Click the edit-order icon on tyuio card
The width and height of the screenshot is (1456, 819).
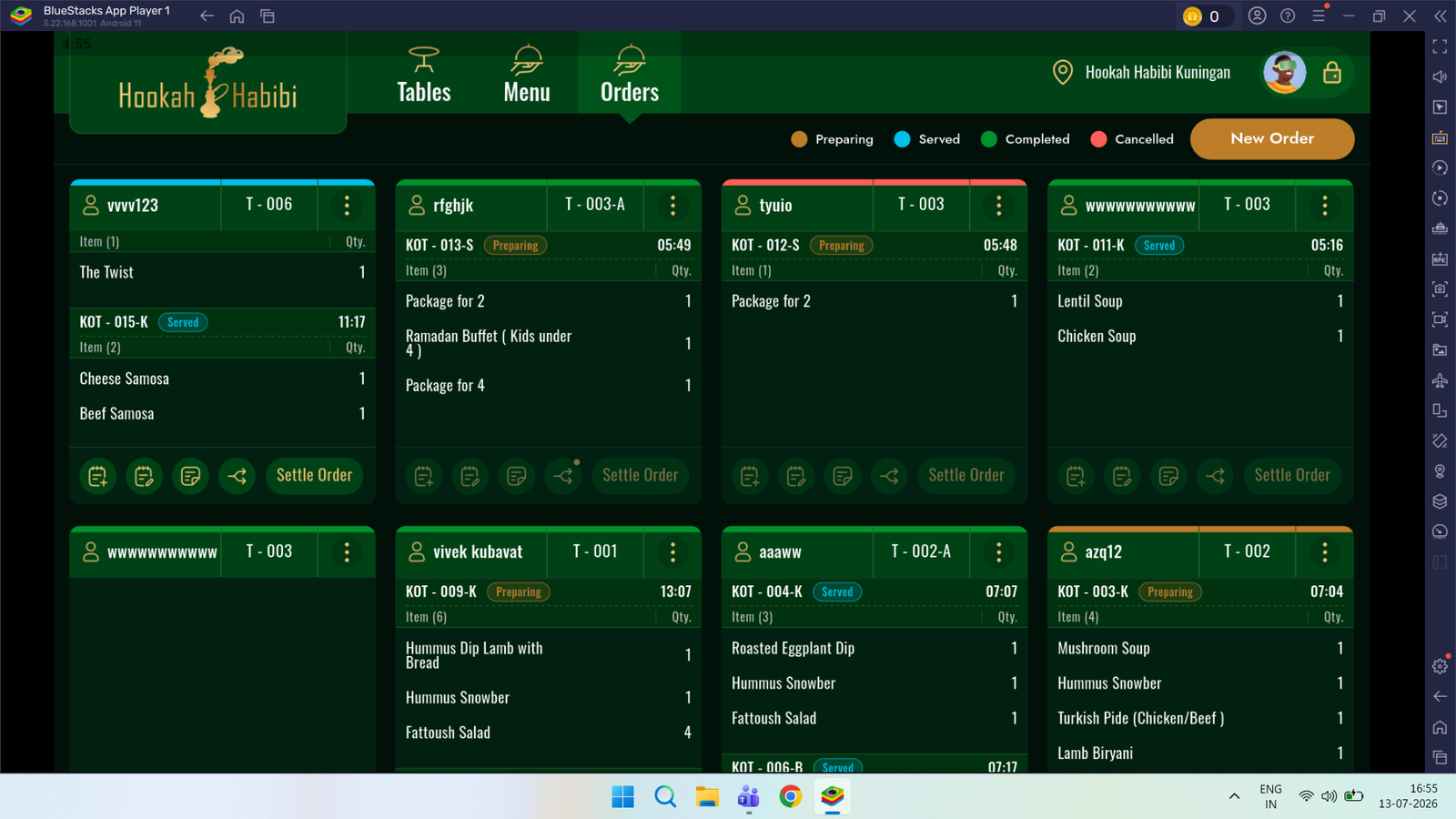click(796, 476)
